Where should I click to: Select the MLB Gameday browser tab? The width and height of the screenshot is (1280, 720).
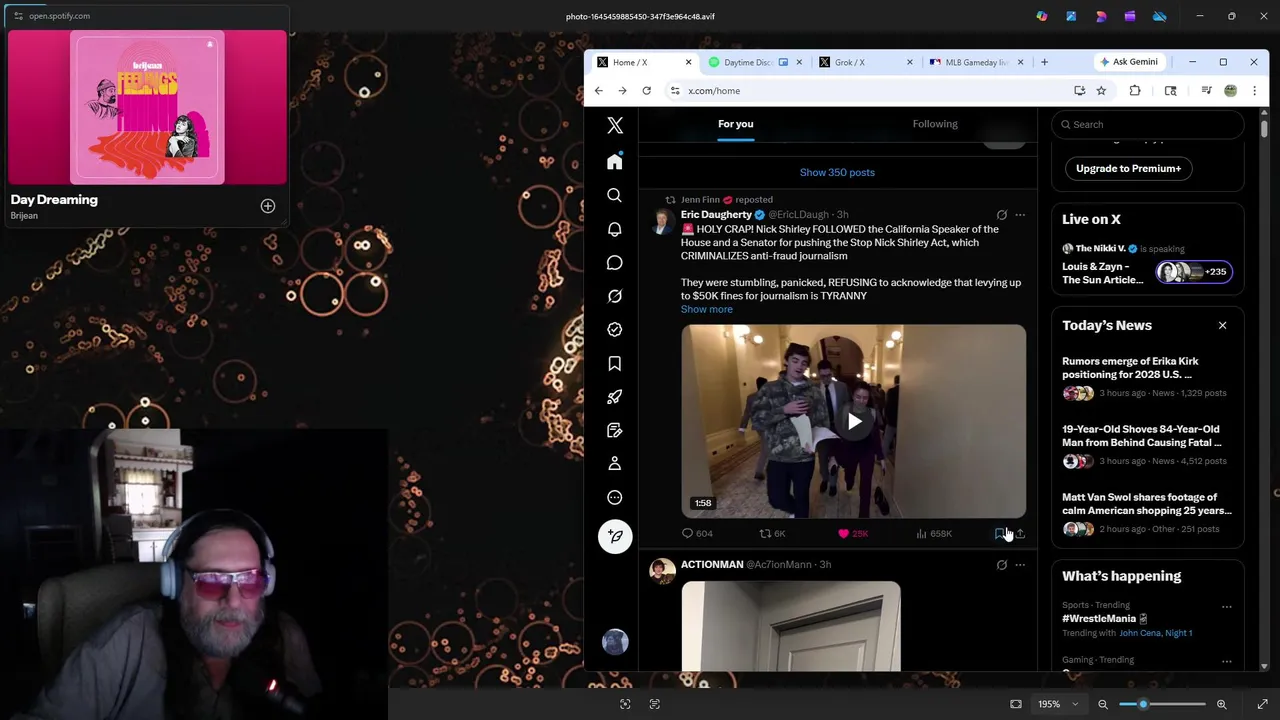(976, 62)
